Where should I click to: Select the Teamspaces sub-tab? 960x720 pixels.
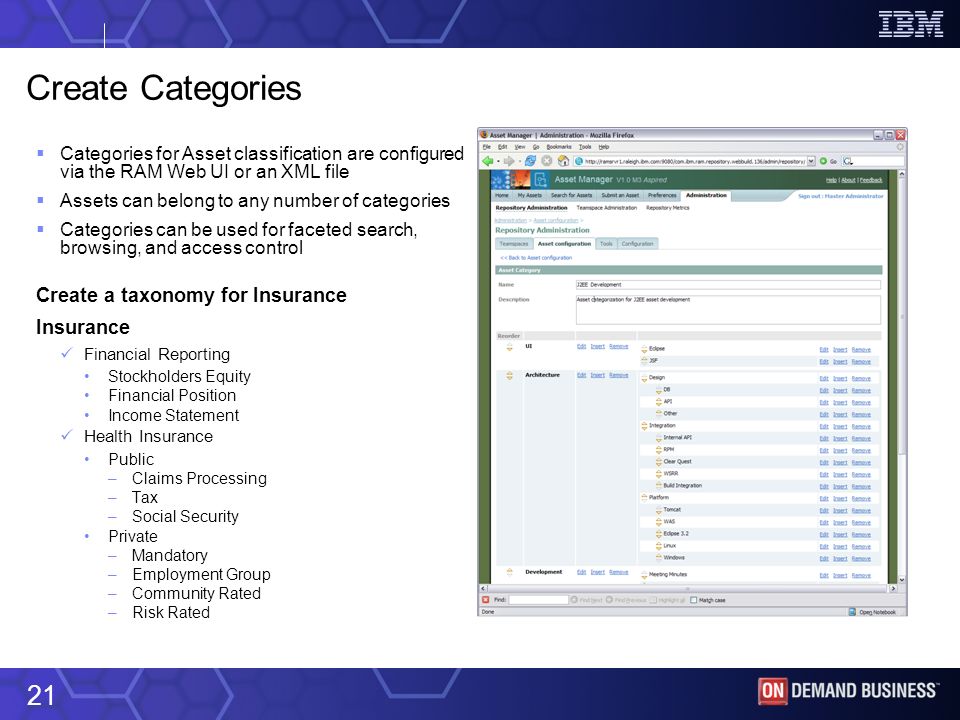pos(514,244)
